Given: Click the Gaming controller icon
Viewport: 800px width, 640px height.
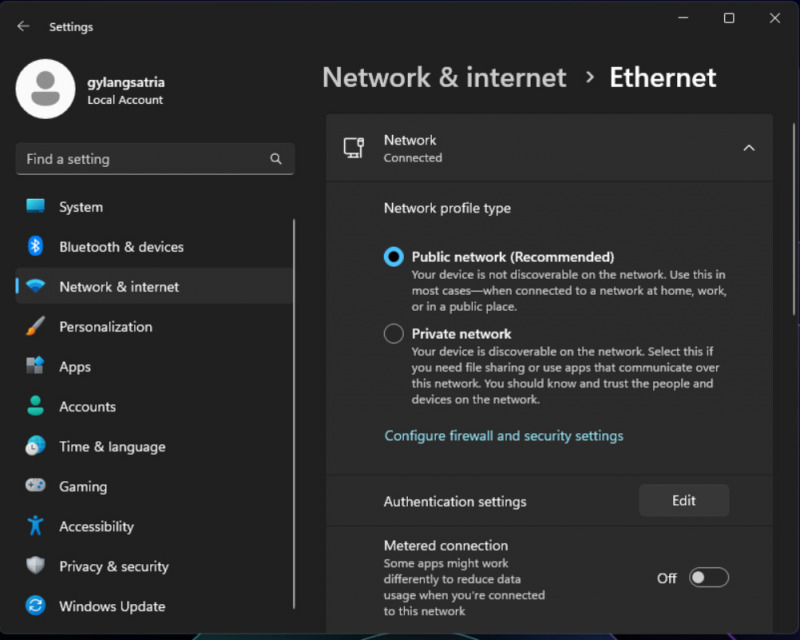Looking at the screenshot, I should [35, 485].
